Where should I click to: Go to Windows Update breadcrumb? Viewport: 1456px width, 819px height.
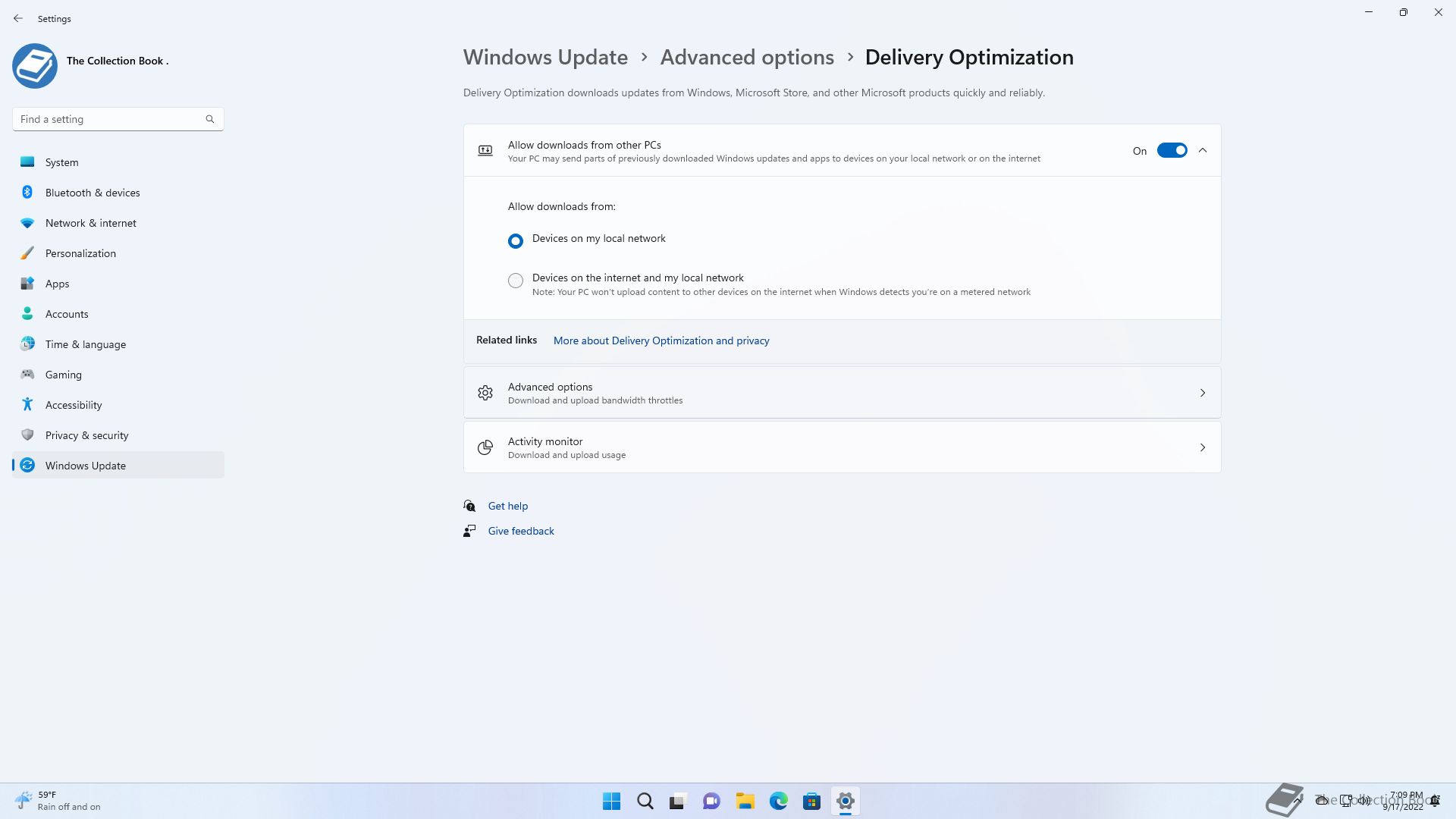545,58
